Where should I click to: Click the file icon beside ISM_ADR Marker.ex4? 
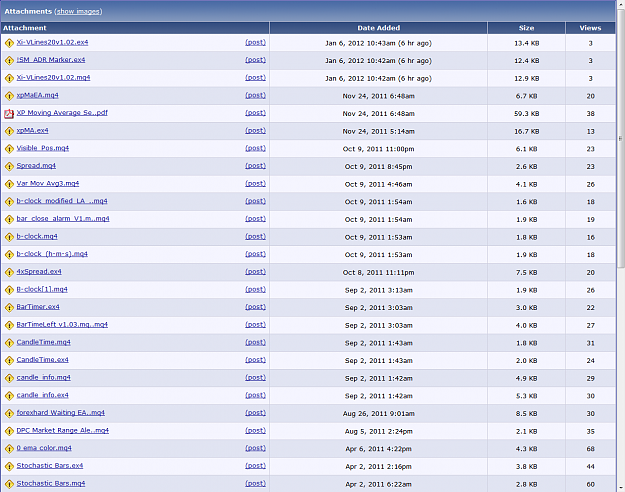(x=9, y=61)
